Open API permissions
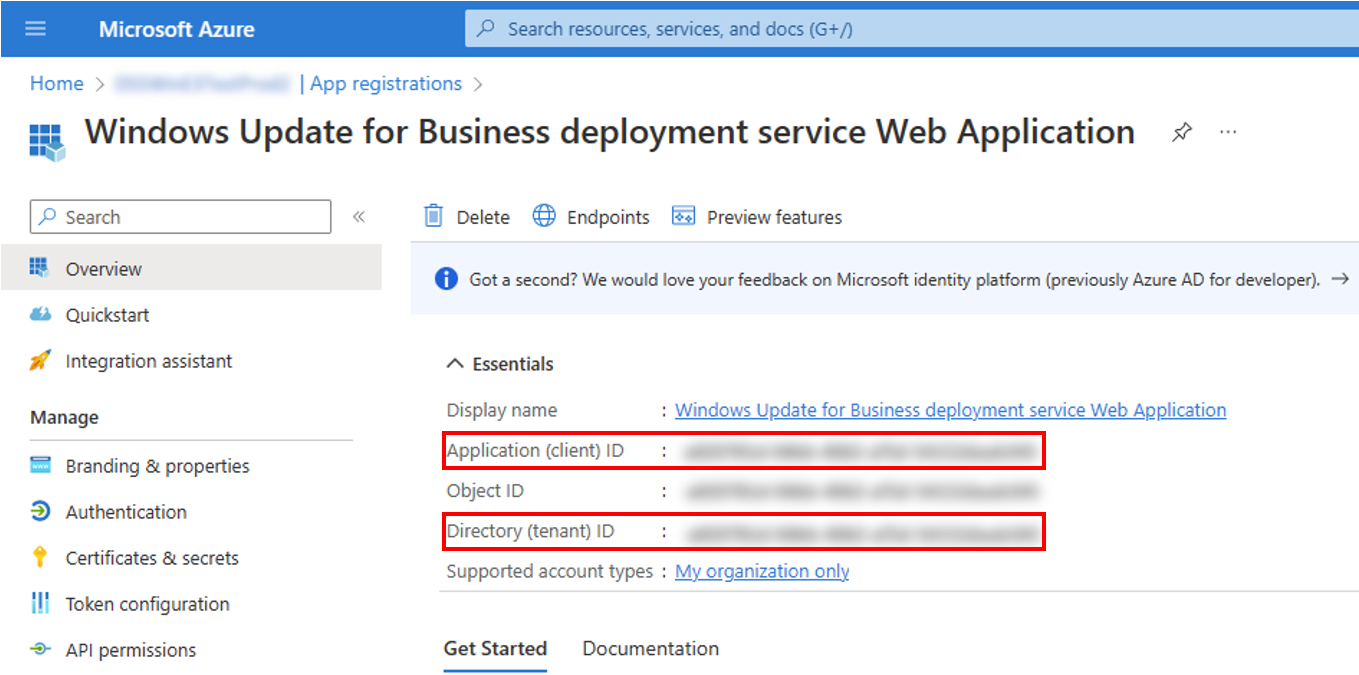The height and width of the screenshot is (675, 1359). click(x=131, y=650)
